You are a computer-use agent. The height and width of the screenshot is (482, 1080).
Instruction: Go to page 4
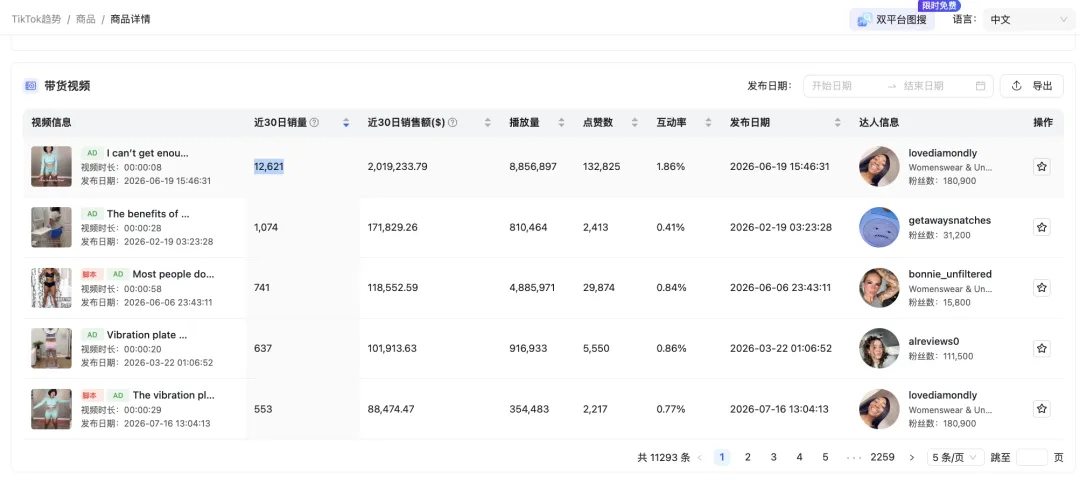point(799,457)
